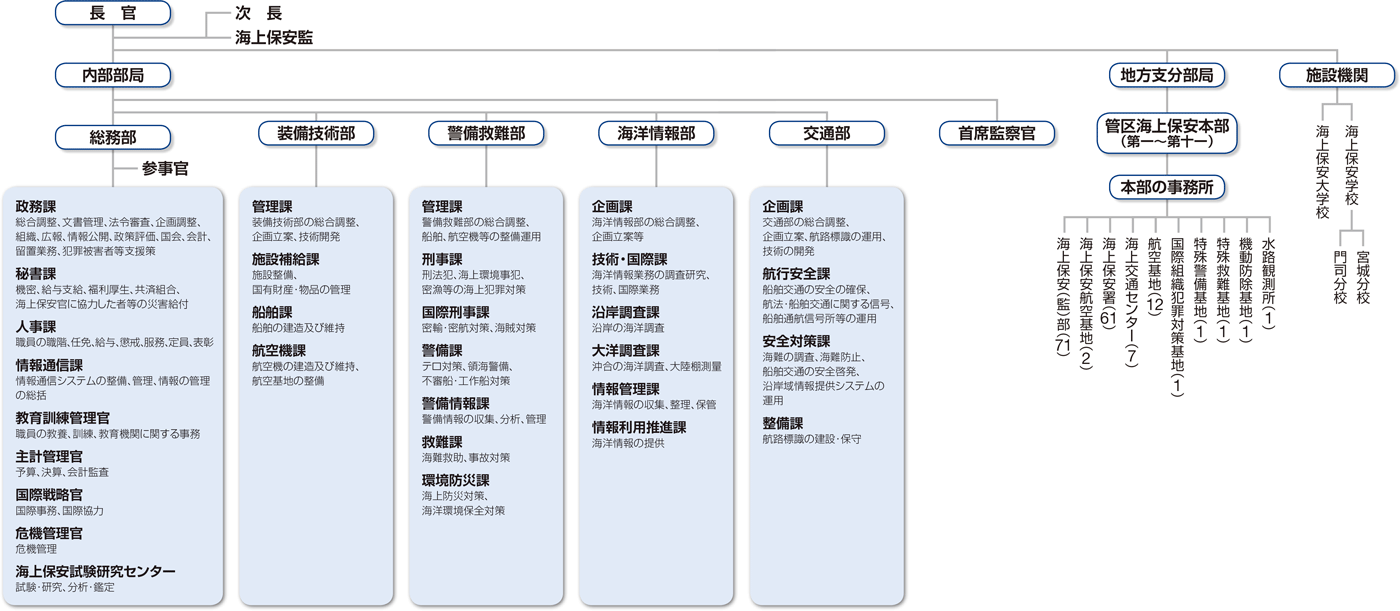The height and width of the screenshot is (611, 1400).
Task: Click the 管区海上保安本部 box
Action: [x=1167, y=133]
